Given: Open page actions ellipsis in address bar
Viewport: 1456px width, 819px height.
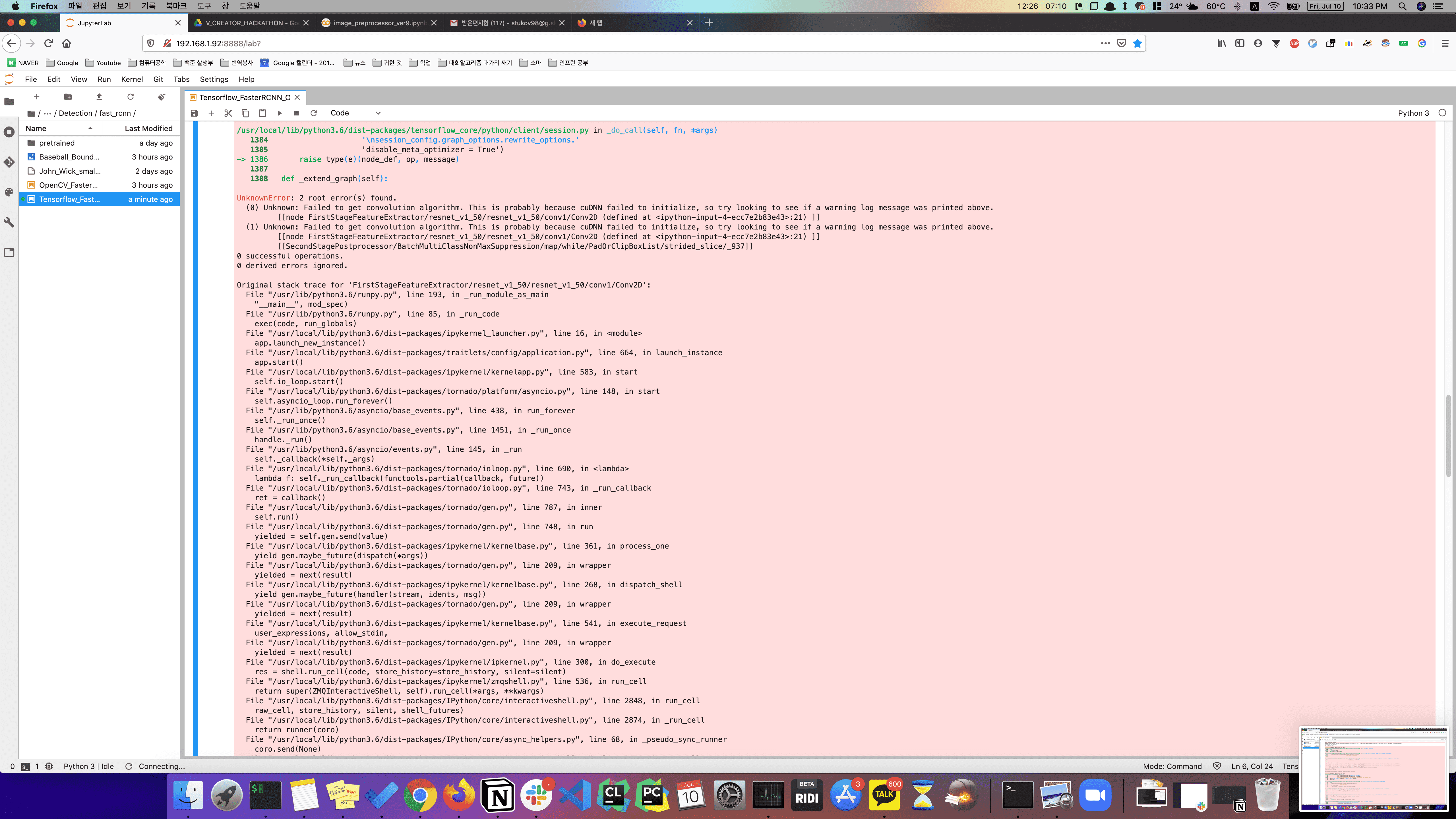Looking at the screenshot, I should pyautogui.click(x=1105, y=44).
